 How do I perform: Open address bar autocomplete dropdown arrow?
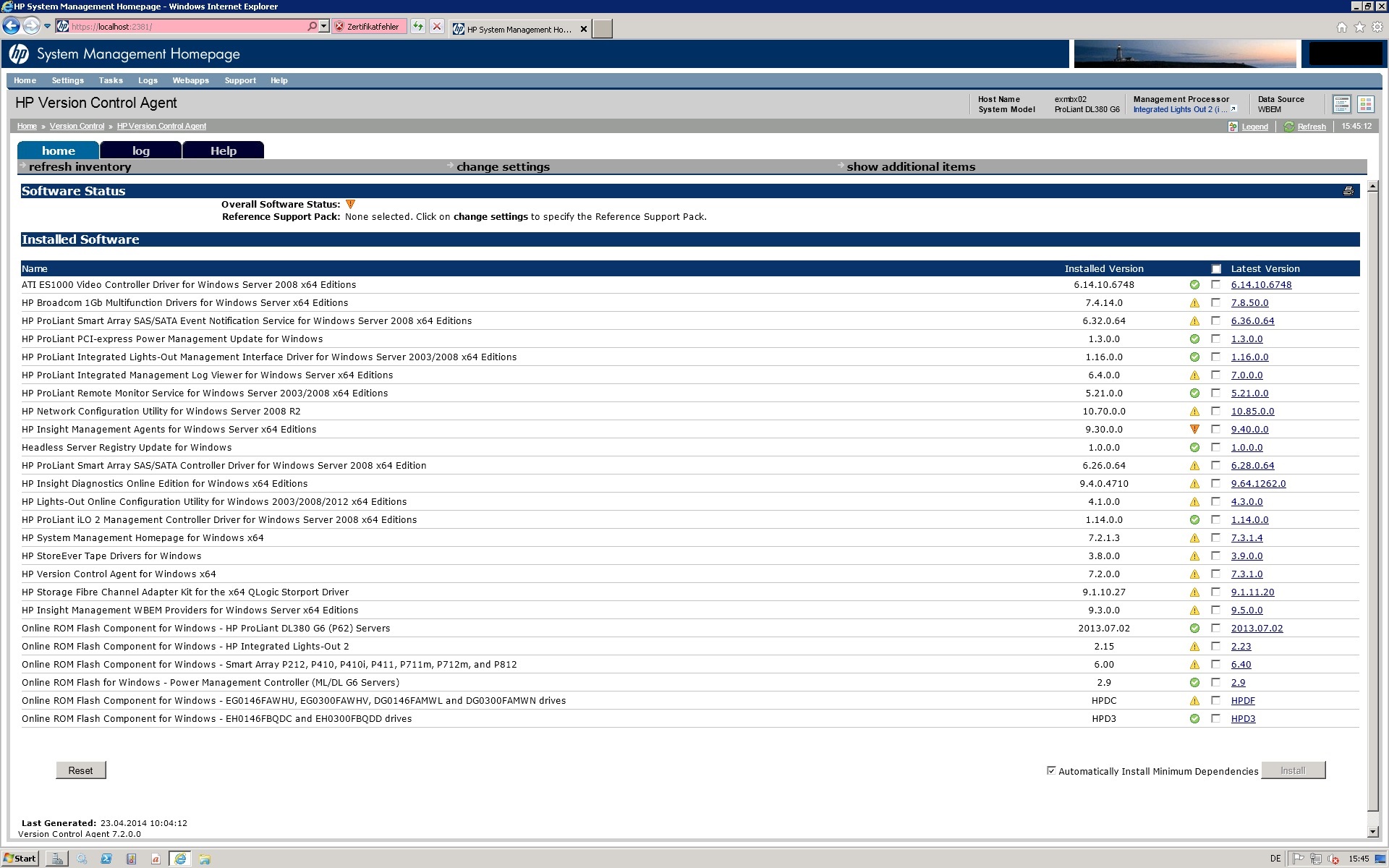tap(323, 26)
